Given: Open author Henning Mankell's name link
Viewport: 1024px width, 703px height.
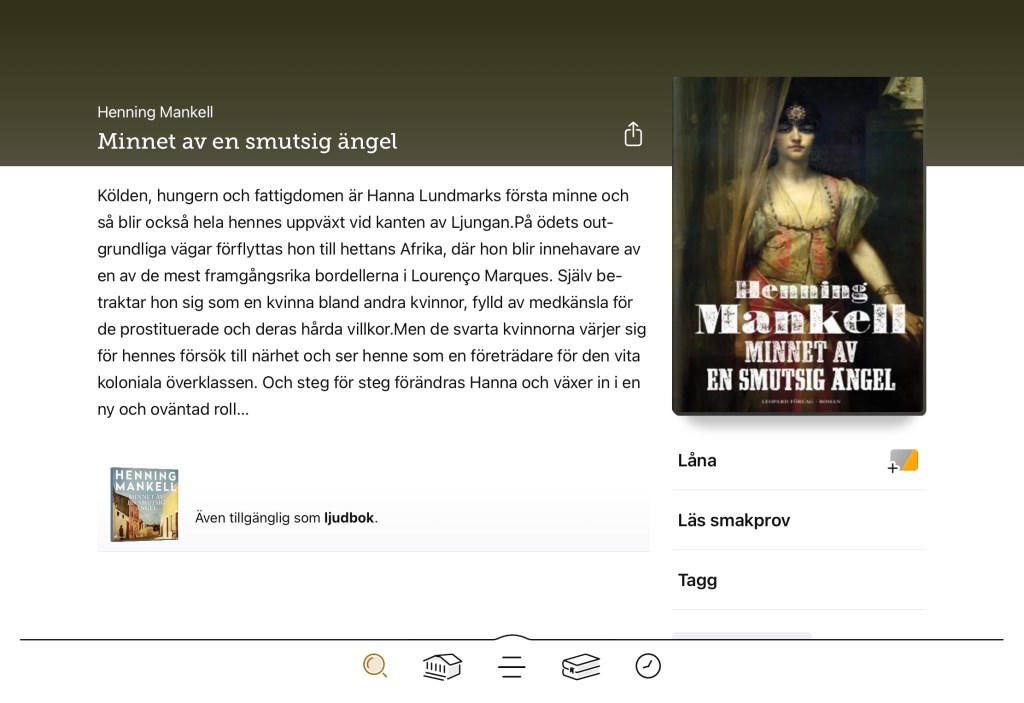Looking at the screenshot, I should [x=155, y=112].
